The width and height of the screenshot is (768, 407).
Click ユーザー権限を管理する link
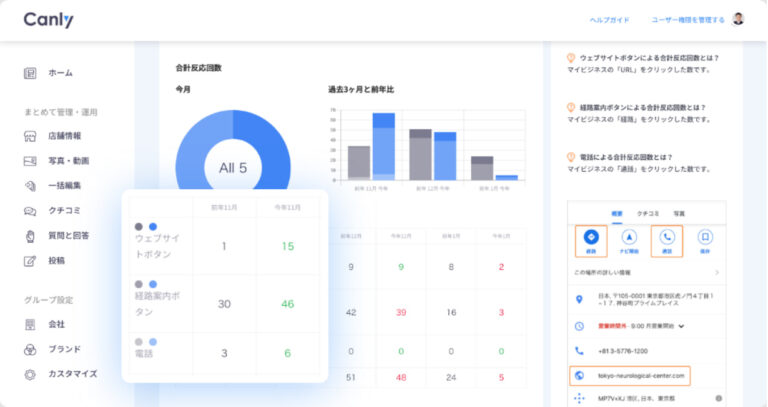(x=688, y=20)
